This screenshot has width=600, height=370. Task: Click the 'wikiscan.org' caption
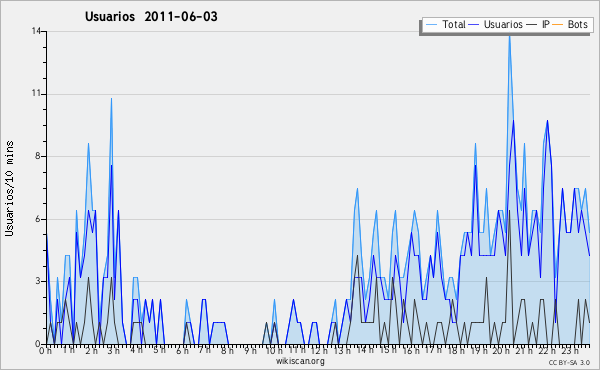[x=300, y=361]
